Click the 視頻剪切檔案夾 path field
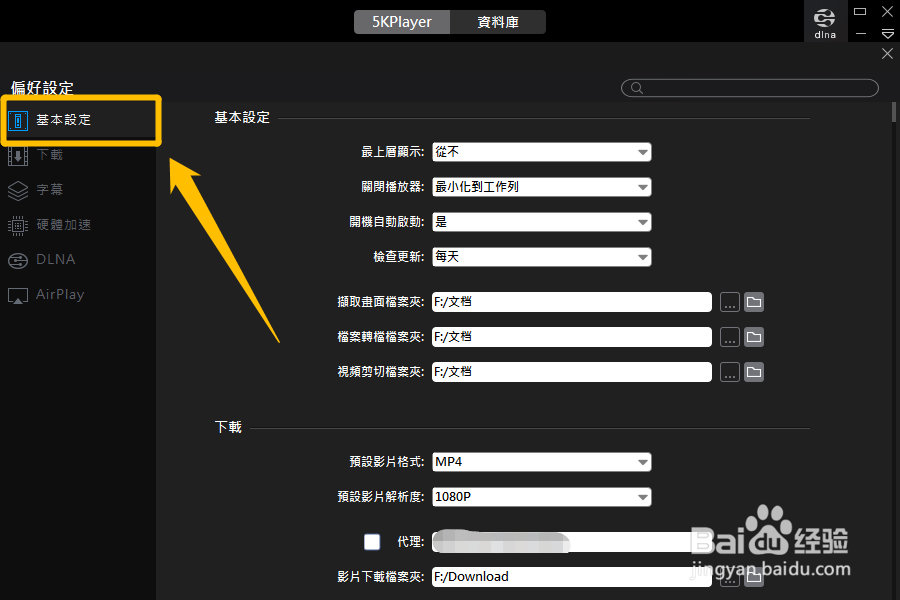This screenshot has width=900, height=600. [x=572, y=372]
